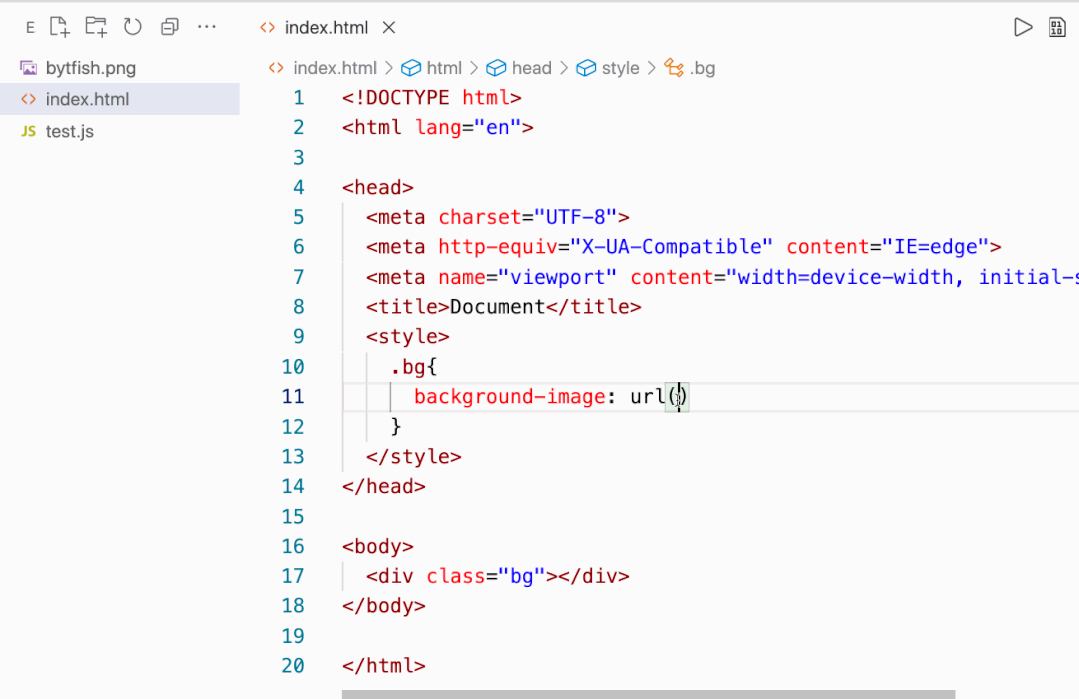Click line number 16 in gutter
The width and height of the screenshot is (1079, 699).
coord(292,546)
